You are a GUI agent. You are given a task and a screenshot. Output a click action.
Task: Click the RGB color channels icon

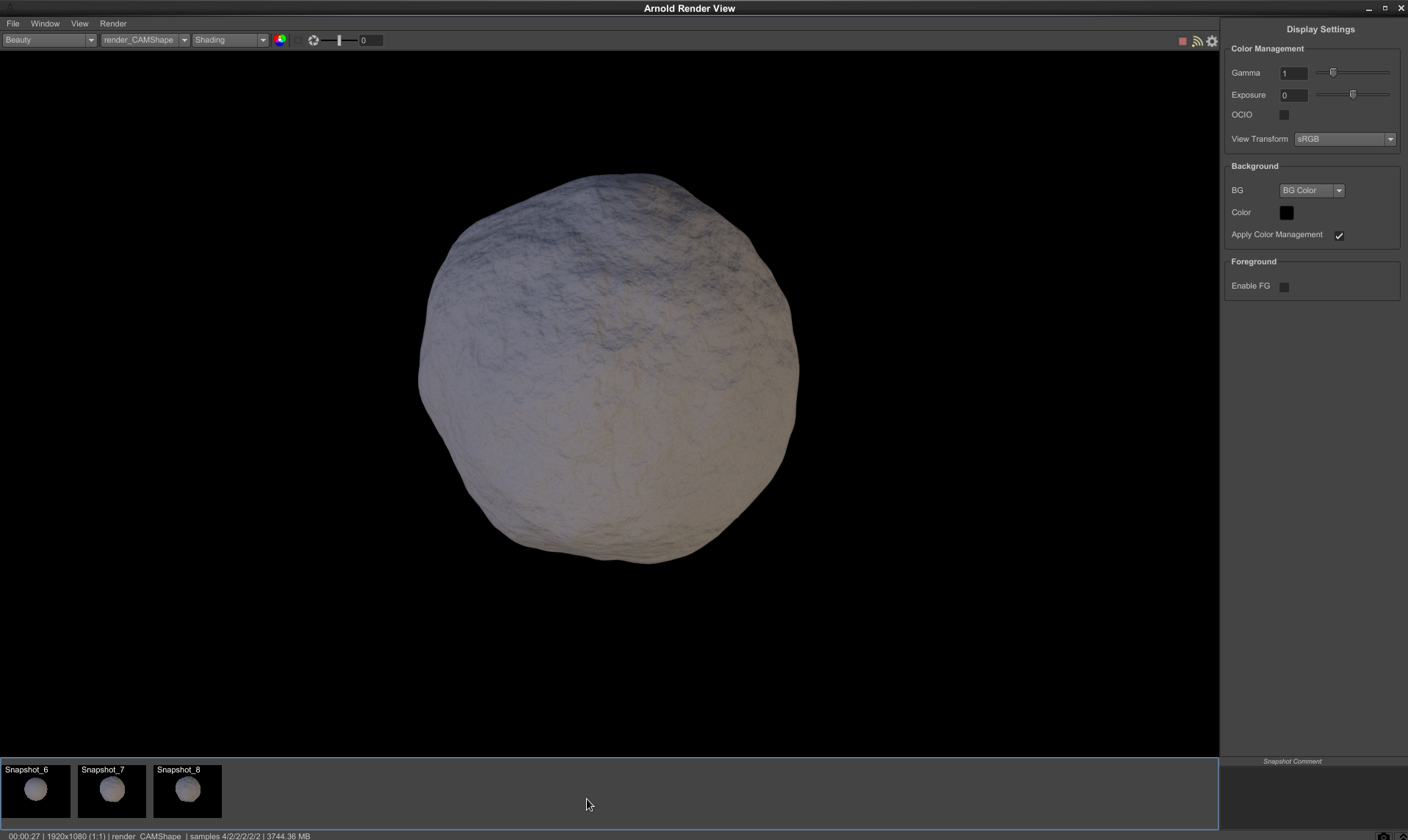click(x=280, y=40)
